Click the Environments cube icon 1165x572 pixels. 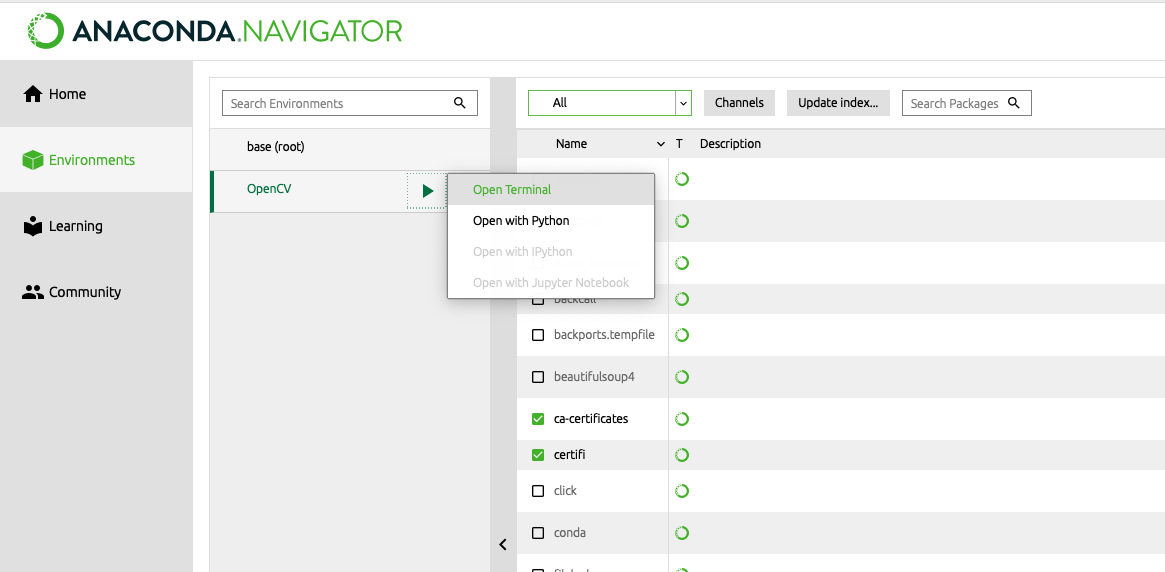click(33, 160)
